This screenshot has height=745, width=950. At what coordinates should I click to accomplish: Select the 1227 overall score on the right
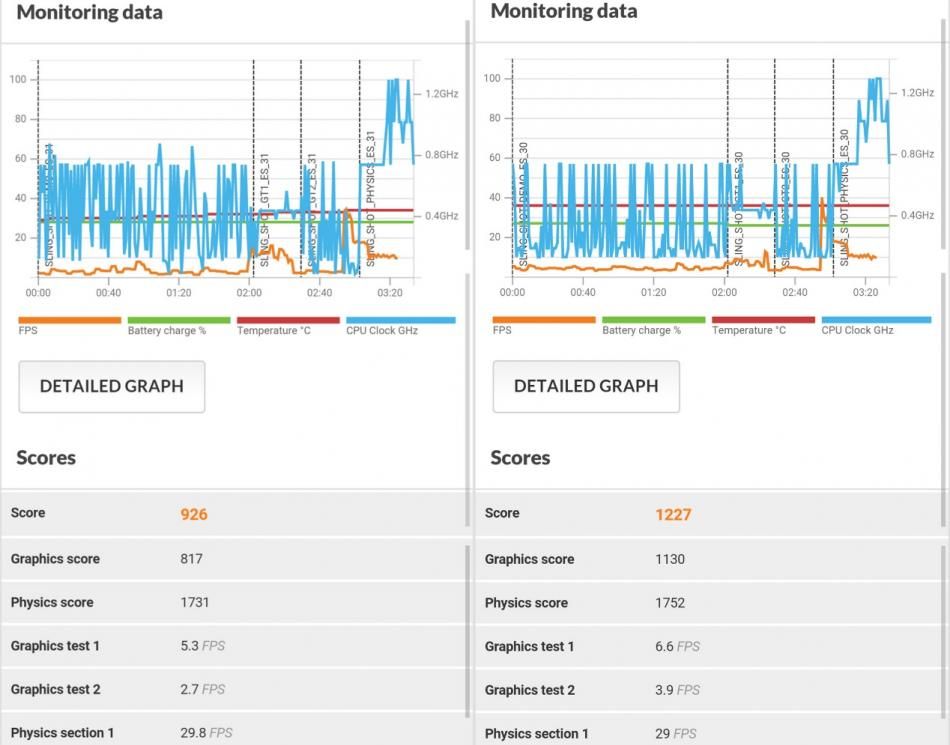[673, 515]
